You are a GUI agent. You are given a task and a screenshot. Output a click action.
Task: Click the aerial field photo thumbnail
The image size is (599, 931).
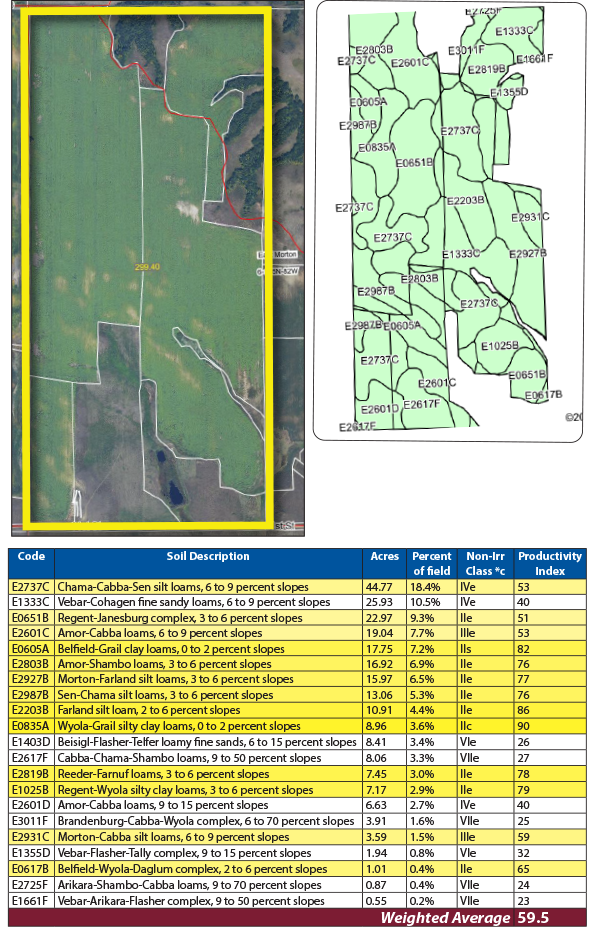pyautogui.click(x=158, y=268)
